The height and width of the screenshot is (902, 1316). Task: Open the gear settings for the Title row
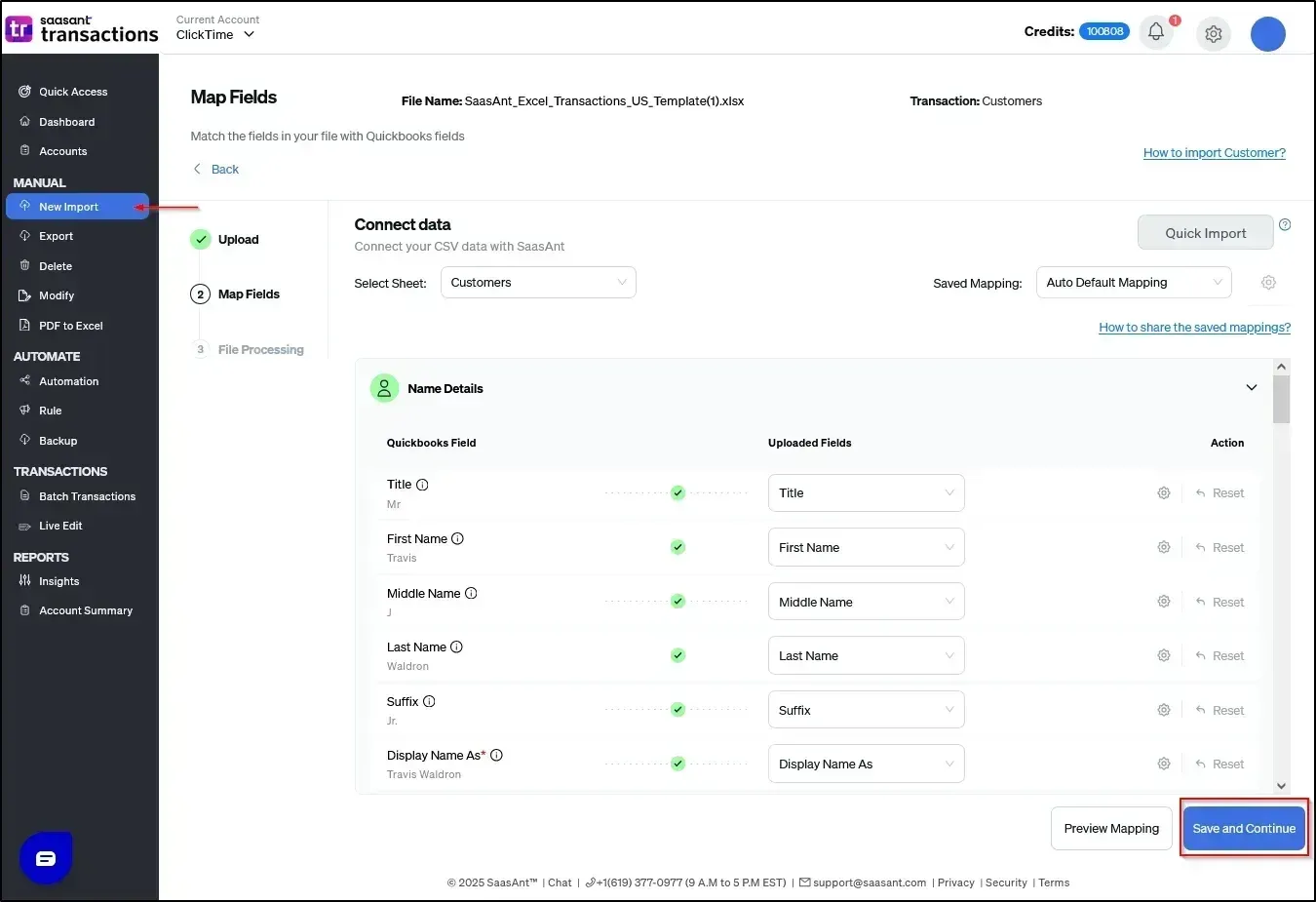(x=1164, y=493)
